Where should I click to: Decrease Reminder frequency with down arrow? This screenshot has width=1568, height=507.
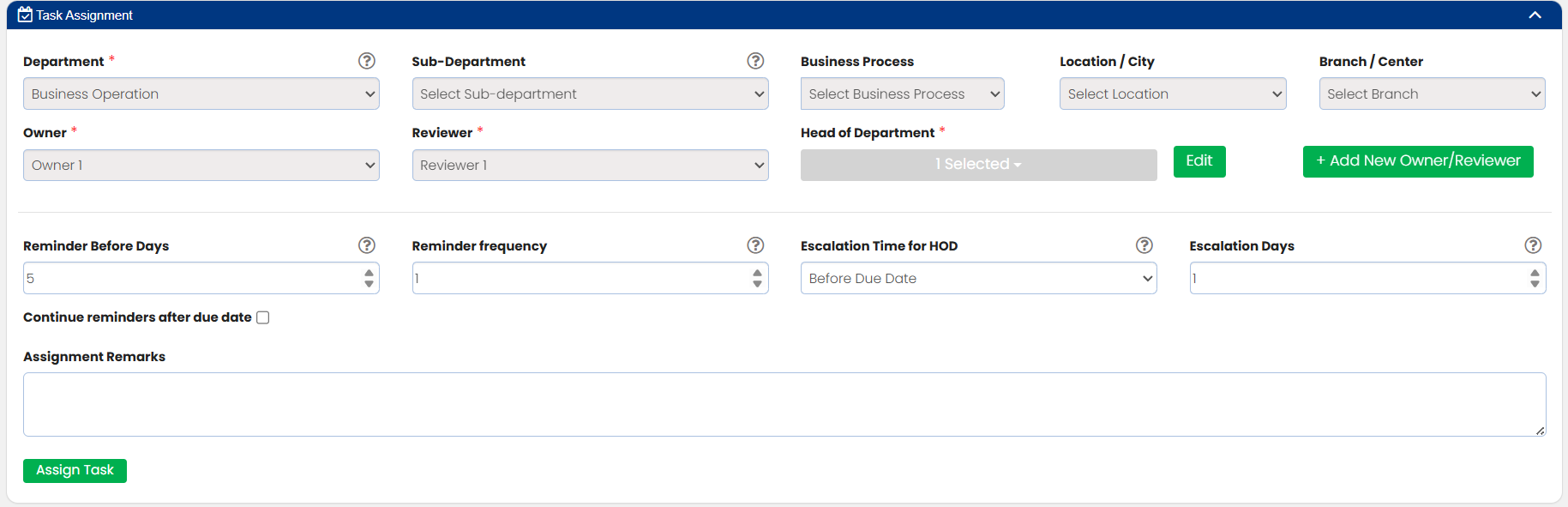[757, 284]
